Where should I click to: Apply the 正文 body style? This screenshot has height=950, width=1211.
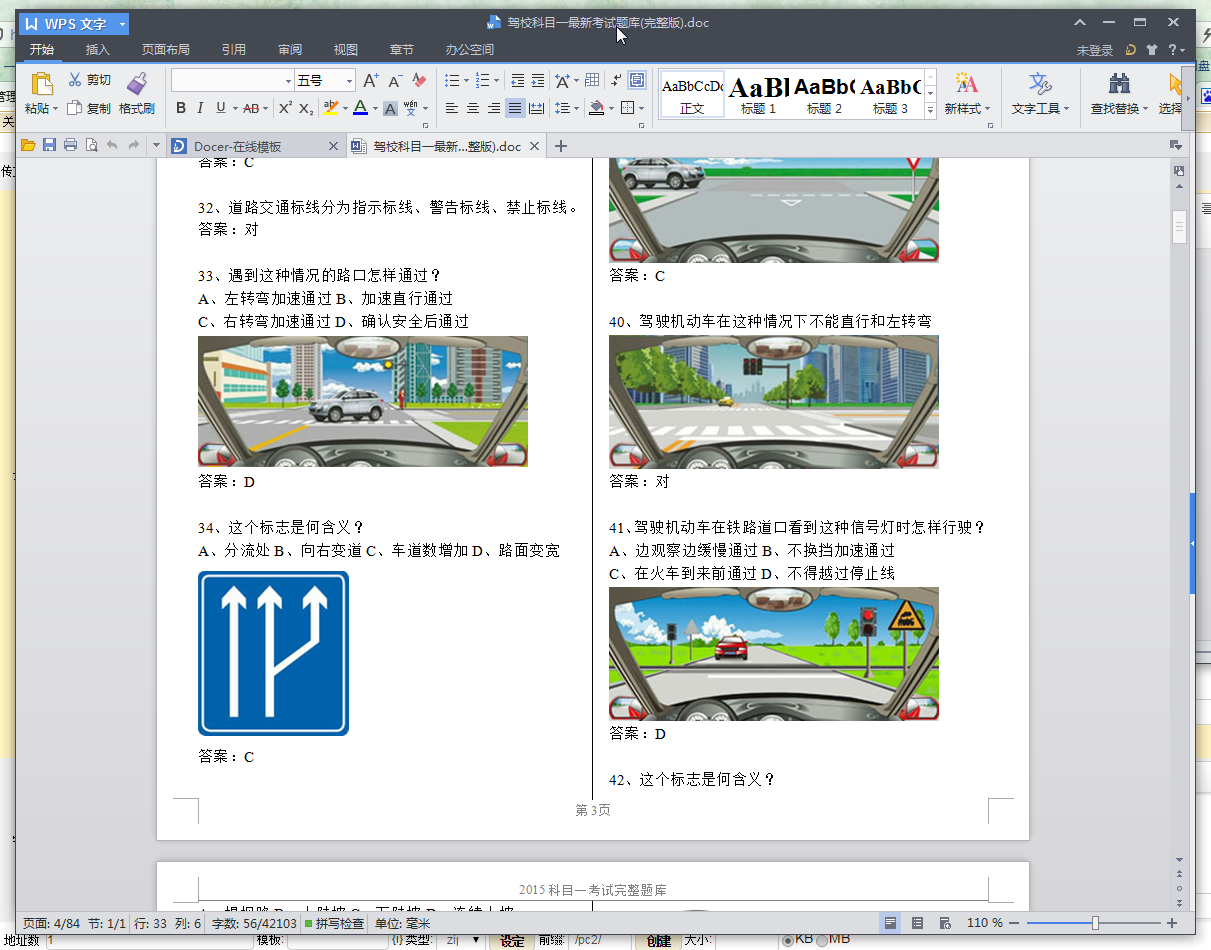coord(692,94)
